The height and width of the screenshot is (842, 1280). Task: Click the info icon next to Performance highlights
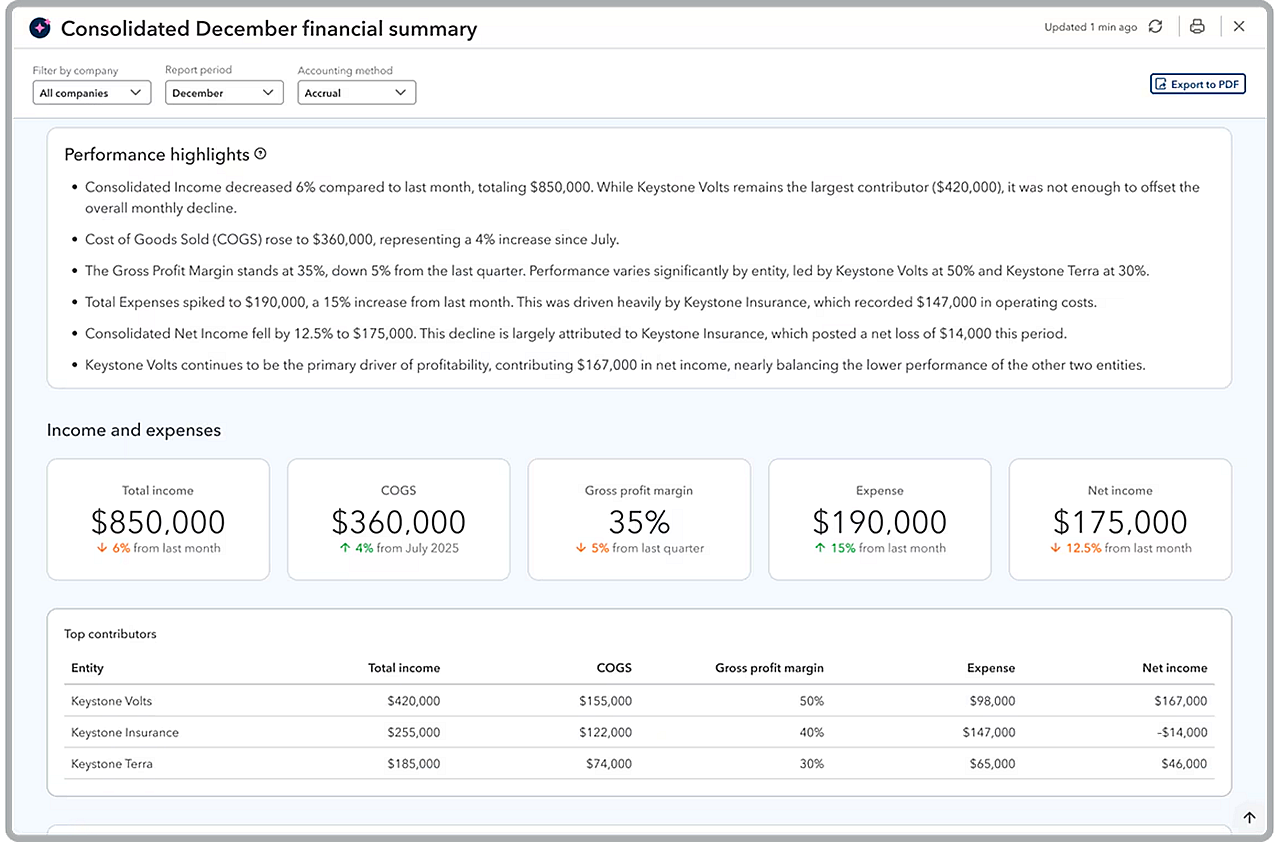[261, 154]
